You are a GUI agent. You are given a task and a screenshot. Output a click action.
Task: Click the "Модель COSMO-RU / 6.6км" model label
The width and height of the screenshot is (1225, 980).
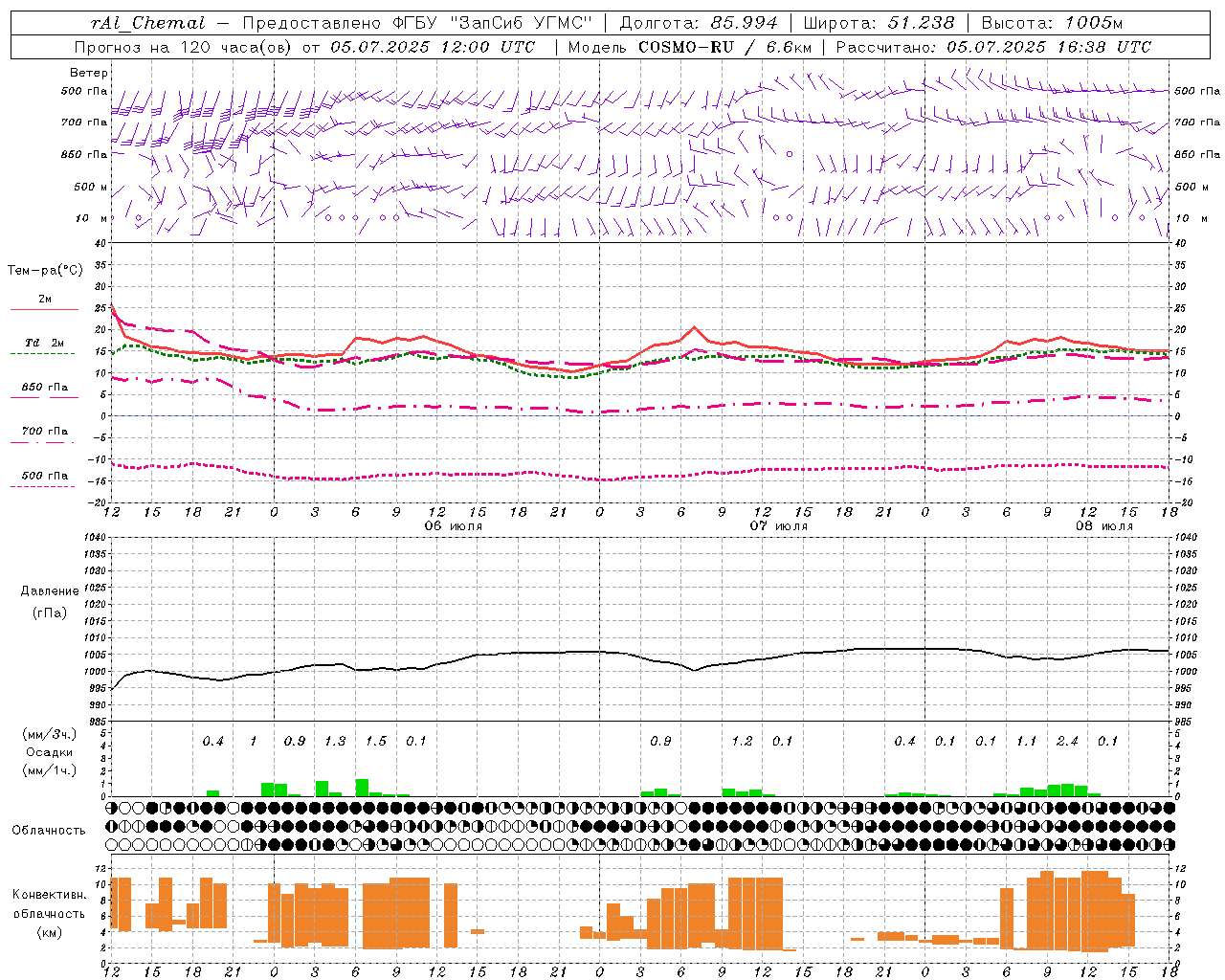click(x=690, y=47)
